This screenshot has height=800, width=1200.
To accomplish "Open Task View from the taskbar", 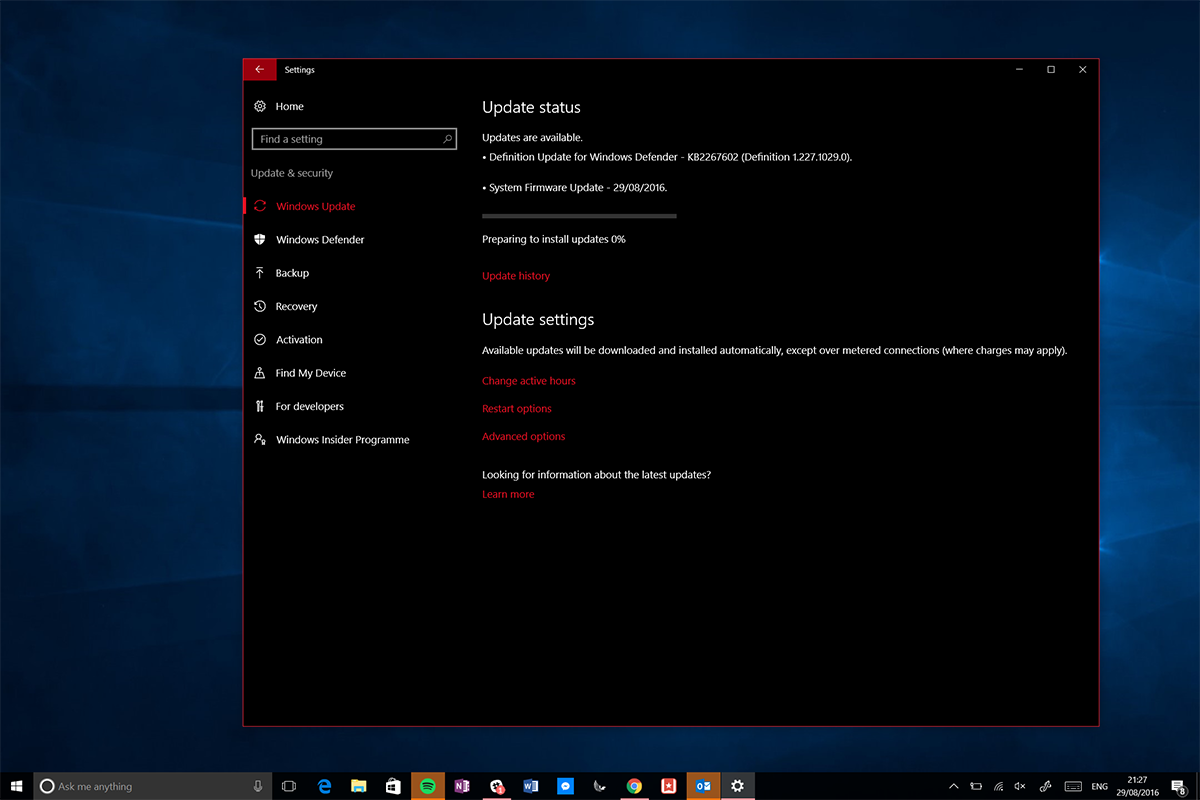I will [x=288, y=786].
